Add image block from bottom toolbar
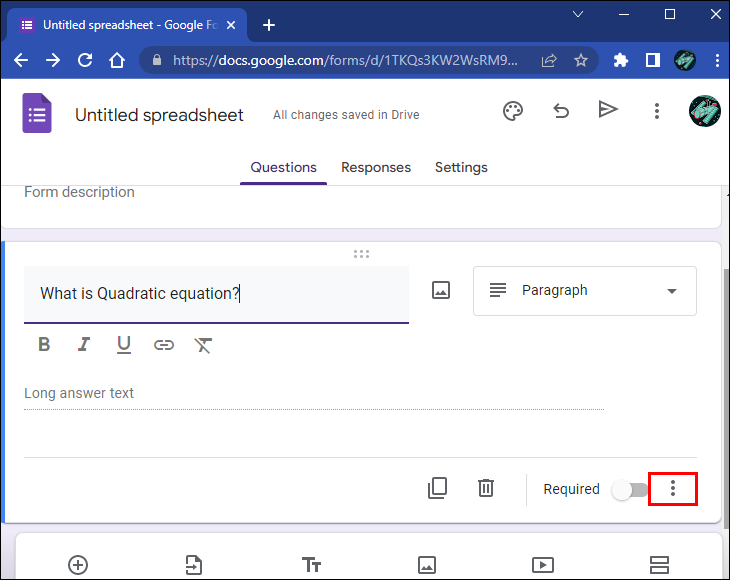This screenshot has height=580, width=730. [x=426, y=565]
